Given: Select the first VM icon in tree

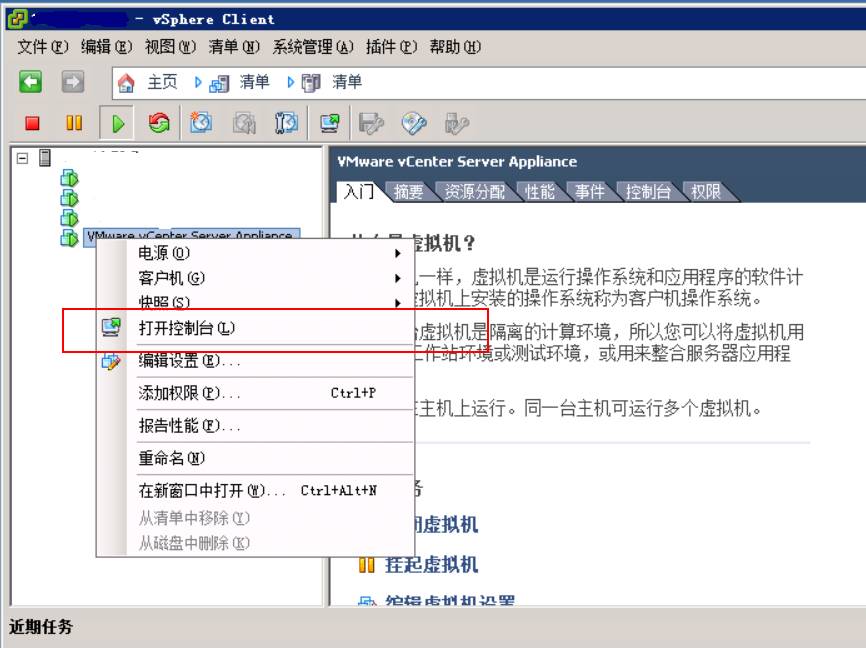Looking at the screenshot, I should click(69, 178).
